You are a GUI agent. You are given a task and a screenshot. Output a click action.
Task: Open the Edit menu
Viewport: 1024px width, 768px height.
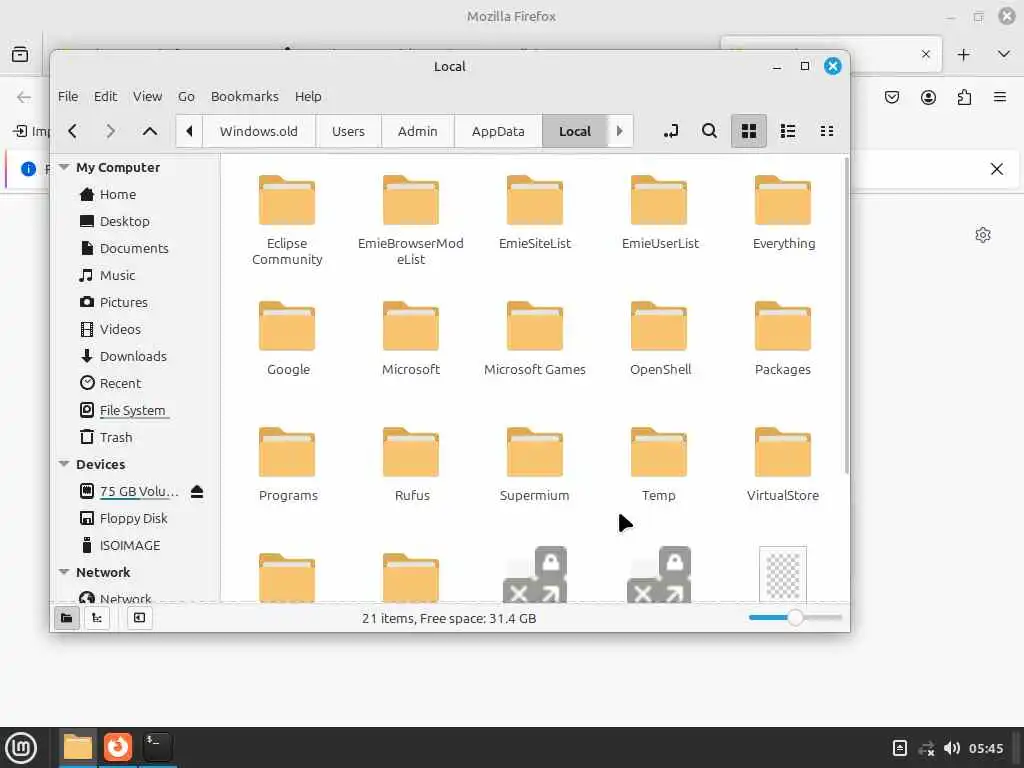(x=105, y=97)
